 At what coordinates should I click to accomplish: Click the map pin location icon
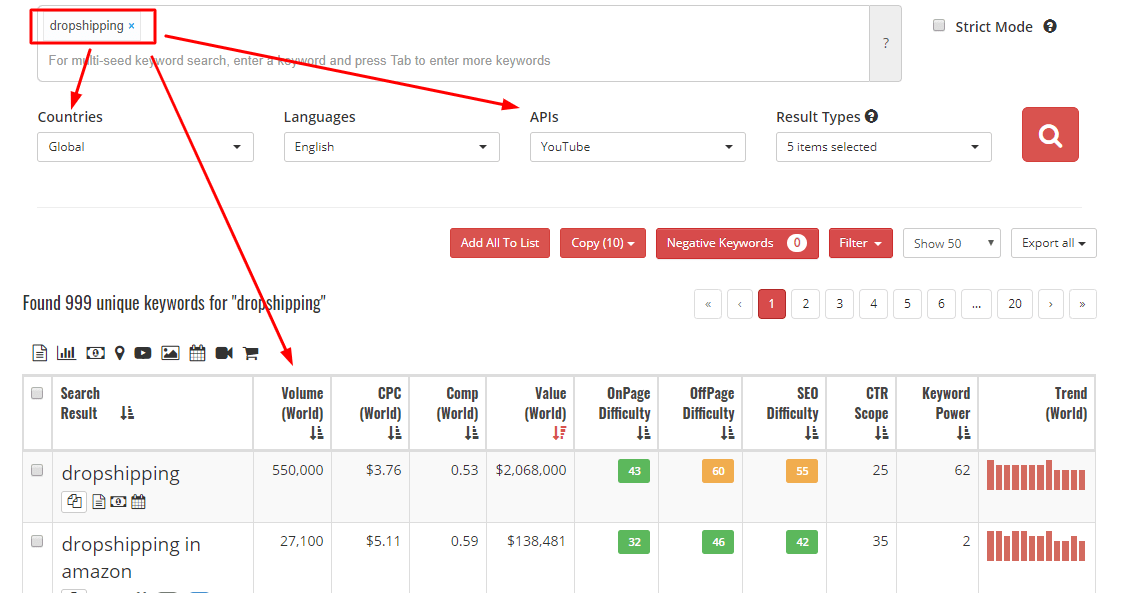[120, 353]
